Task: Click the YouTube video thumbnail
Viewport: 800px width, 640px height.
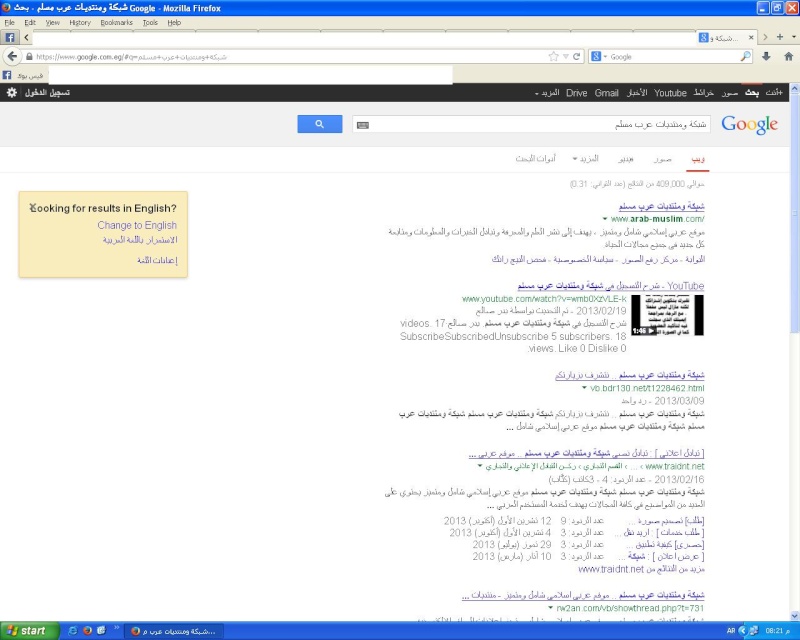Action: click(667, 315)
